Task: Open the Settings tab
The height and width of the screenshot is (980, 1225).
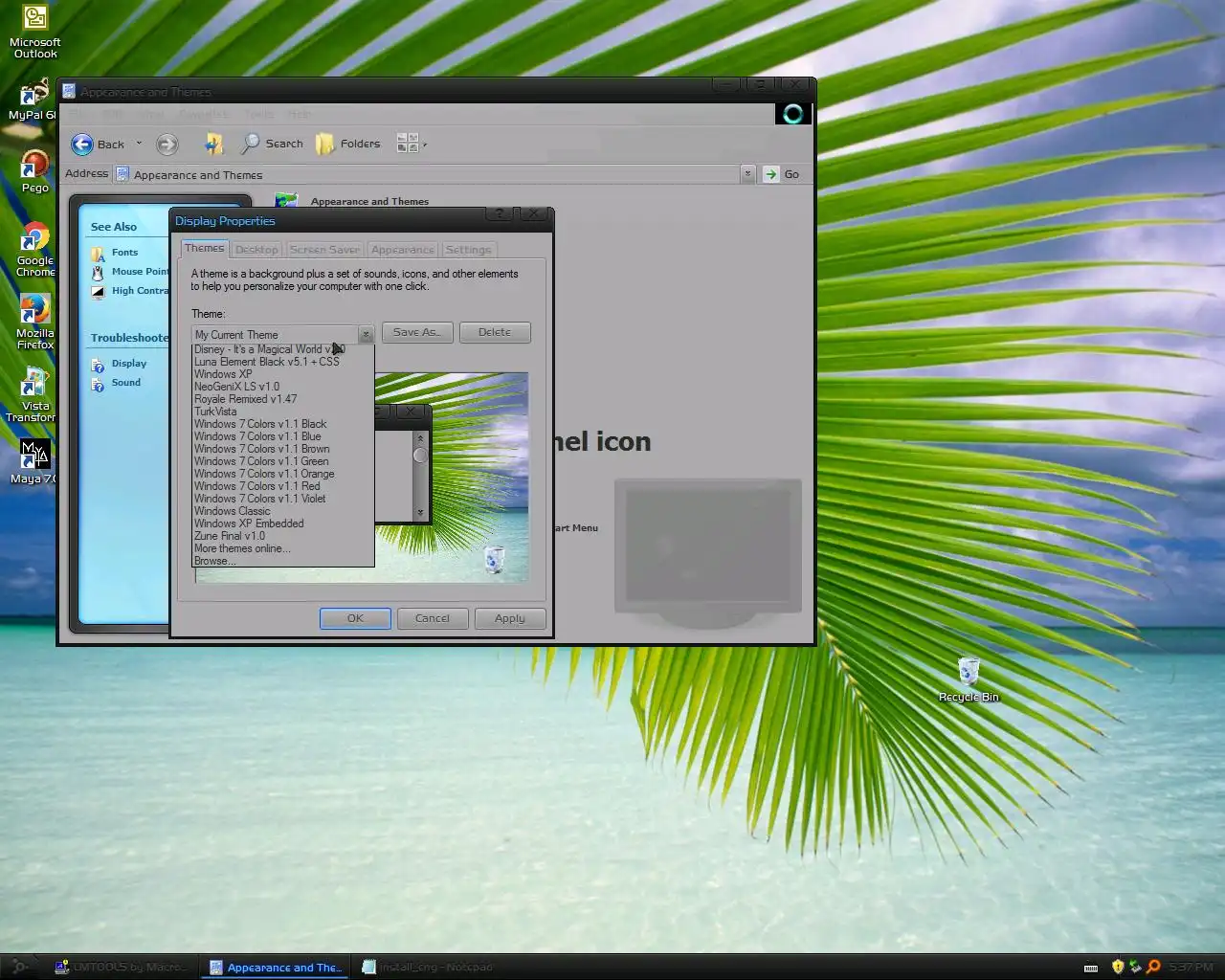Action: 468,250
